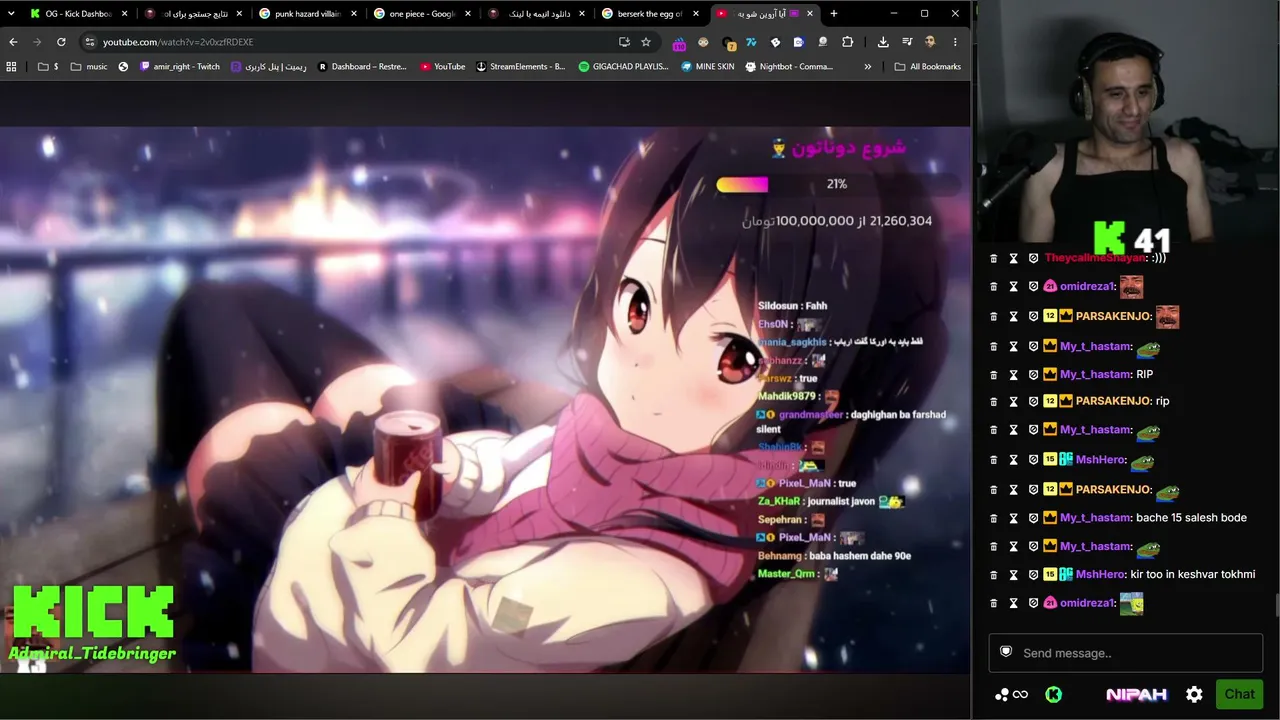Close the active YouTube tab
The width and height of the screenshot is (1280, 720).
point(810,14)
